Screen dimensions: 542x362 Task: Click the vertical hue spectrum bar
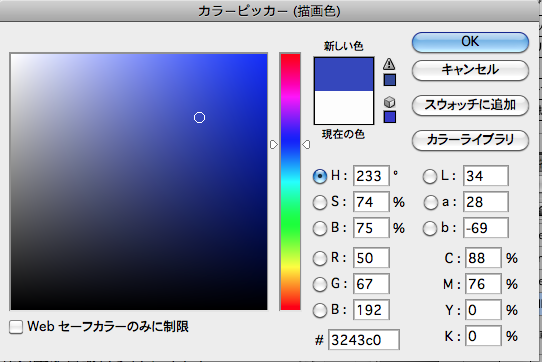point(290,182)
